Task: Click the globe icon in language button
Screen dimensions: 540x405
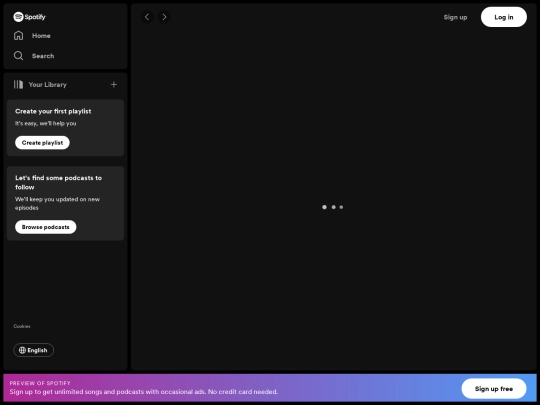Action: coord(22,350)
